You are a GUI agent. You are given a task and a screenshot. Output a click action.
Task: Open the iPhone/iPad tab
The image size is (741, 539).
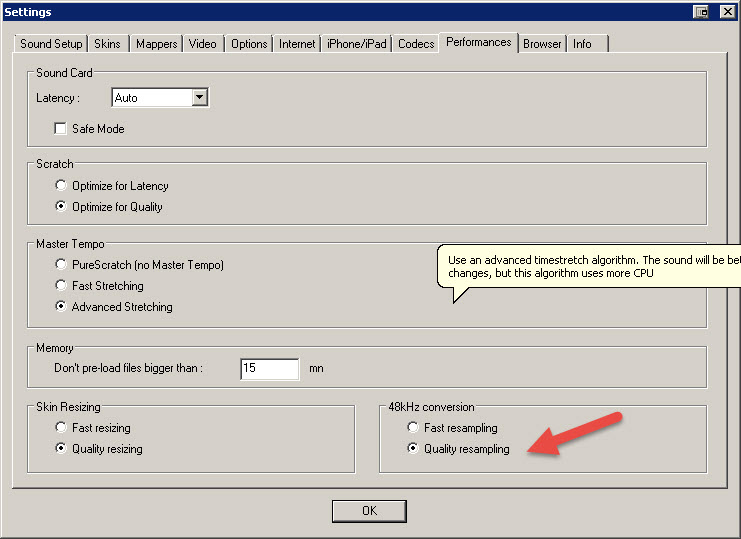[x=356, y=44]
